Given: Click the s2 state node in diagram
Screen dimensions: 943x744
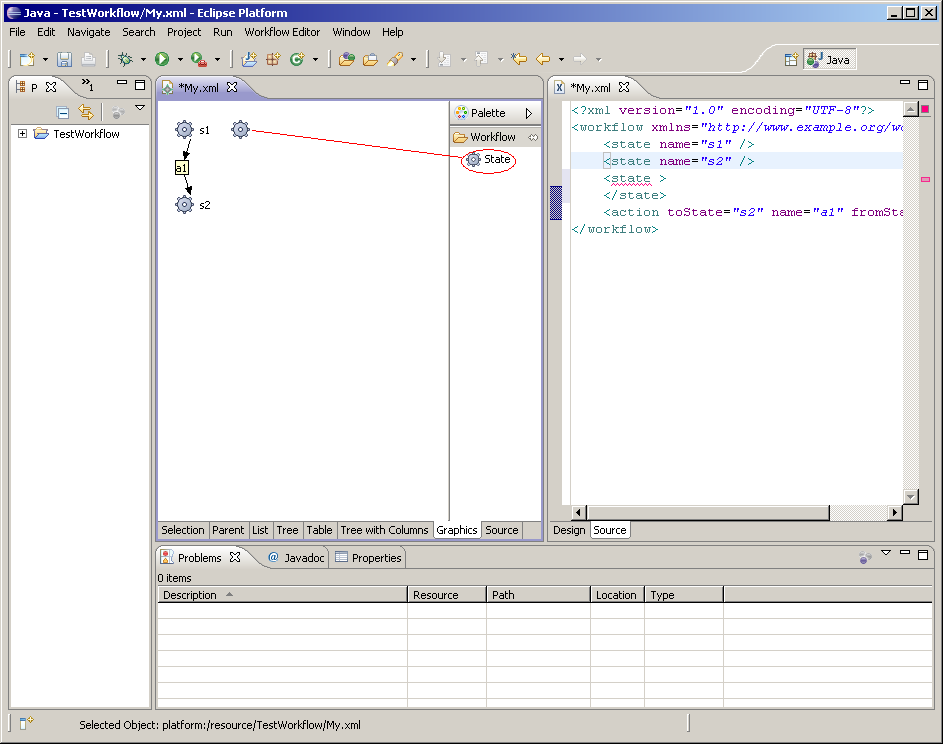Looking at the screenshot, I should tap(184, 205).
